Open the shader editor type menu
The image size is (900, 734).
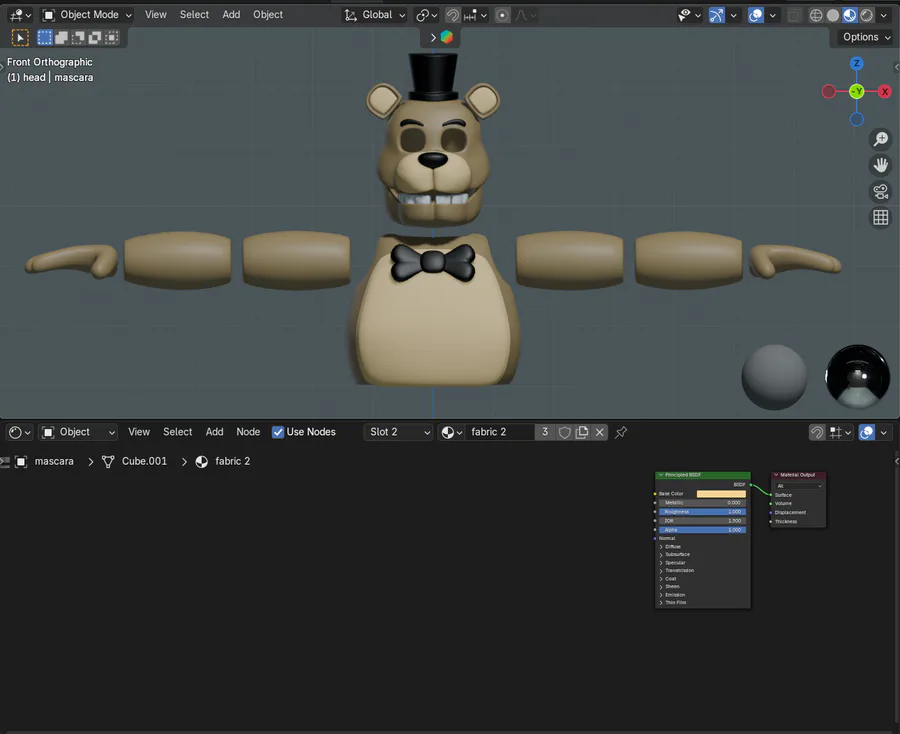coord(20,432)
